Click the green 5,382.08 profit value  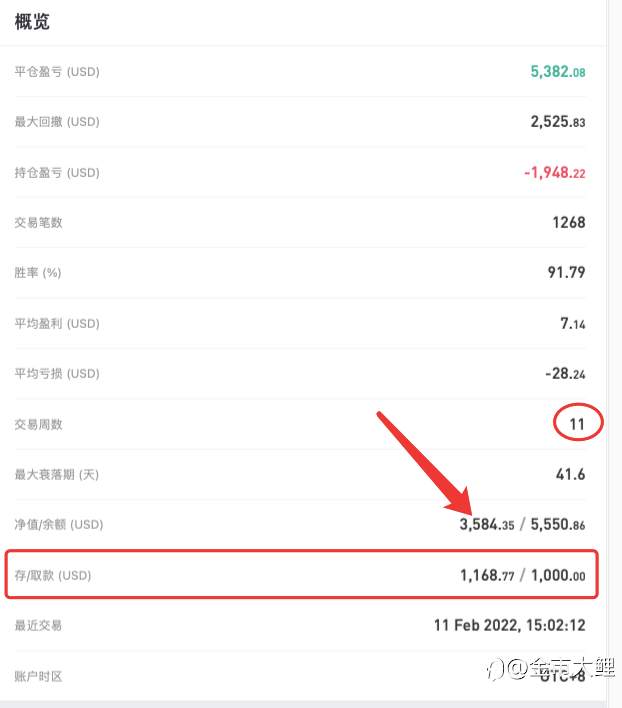[557, 71]
